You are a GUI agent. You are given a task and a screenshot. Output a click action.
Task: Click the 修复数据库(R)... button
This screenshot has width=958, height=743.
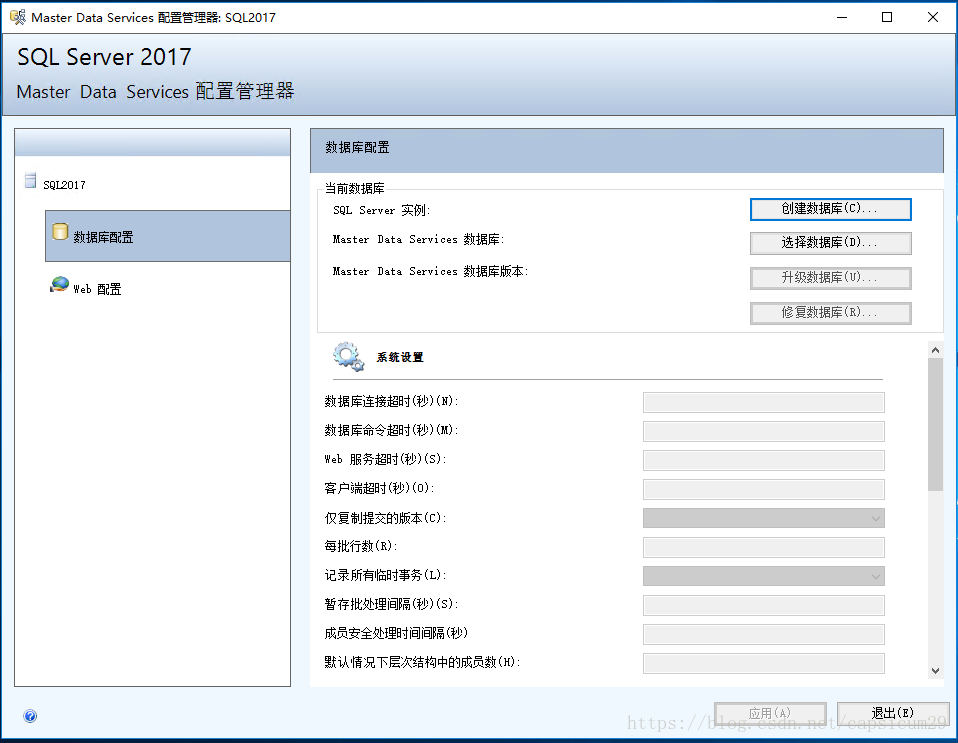830,313
